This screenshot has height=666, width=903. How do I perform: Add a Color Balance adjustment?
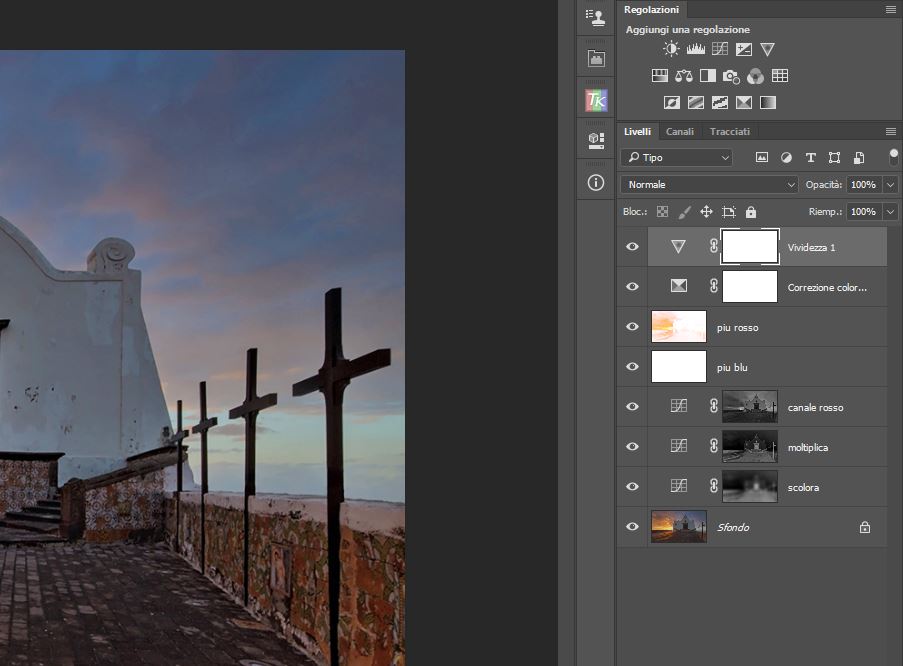pos(684,76)
